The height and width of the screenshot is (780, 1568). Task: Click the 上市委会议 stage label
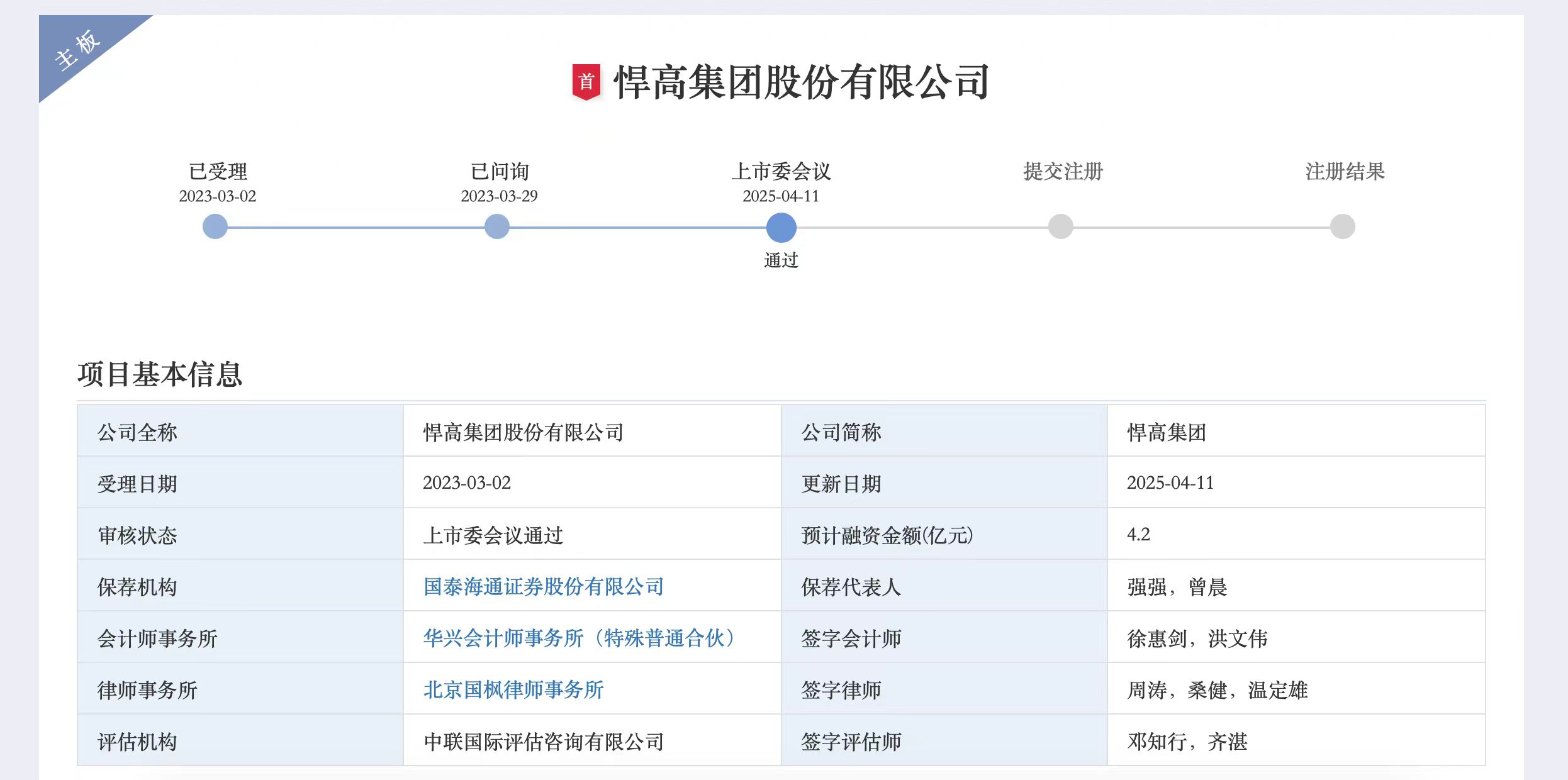pyautogui.click(x=781, y=171)
